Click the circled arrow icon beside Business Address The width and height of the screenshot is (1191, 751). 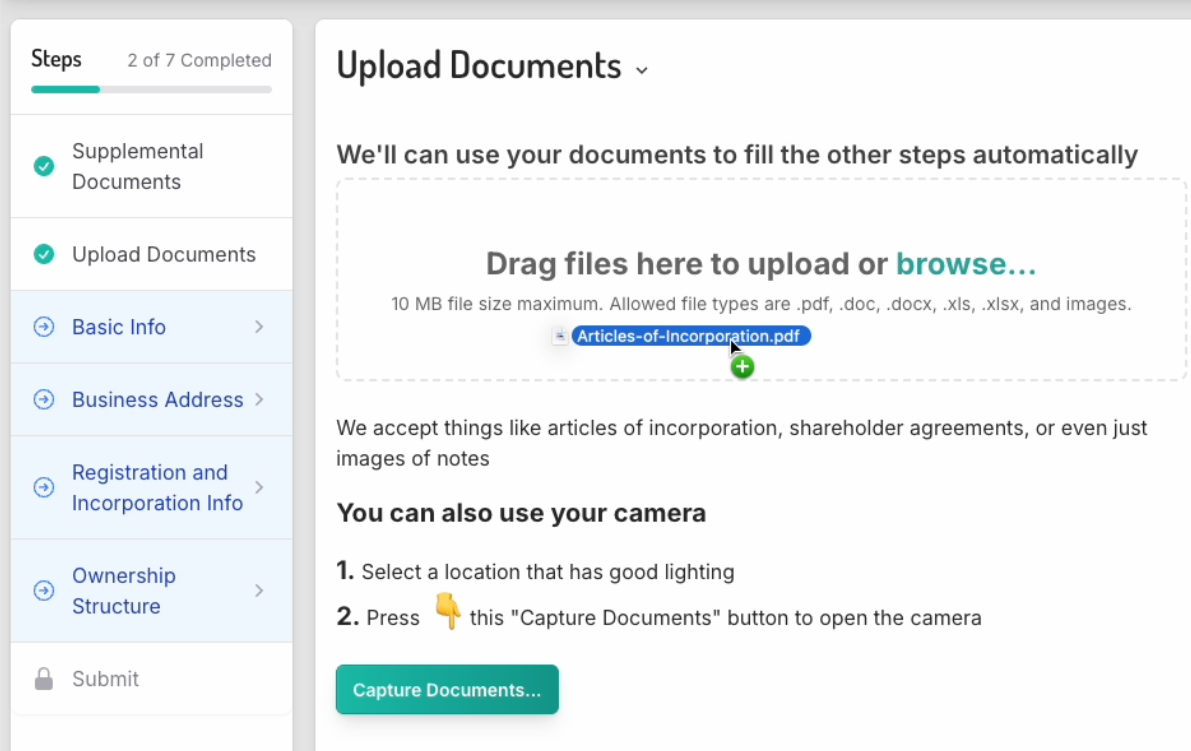(44, 400)
